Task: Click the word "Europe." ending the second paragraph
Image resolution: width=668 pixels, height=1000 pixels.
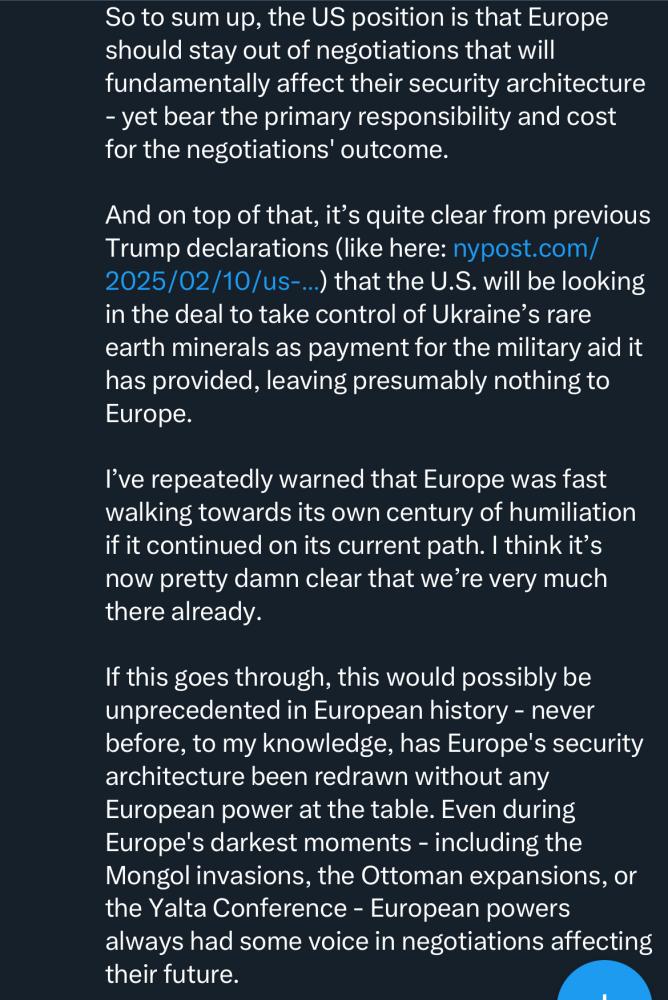Action: (148, 414)
